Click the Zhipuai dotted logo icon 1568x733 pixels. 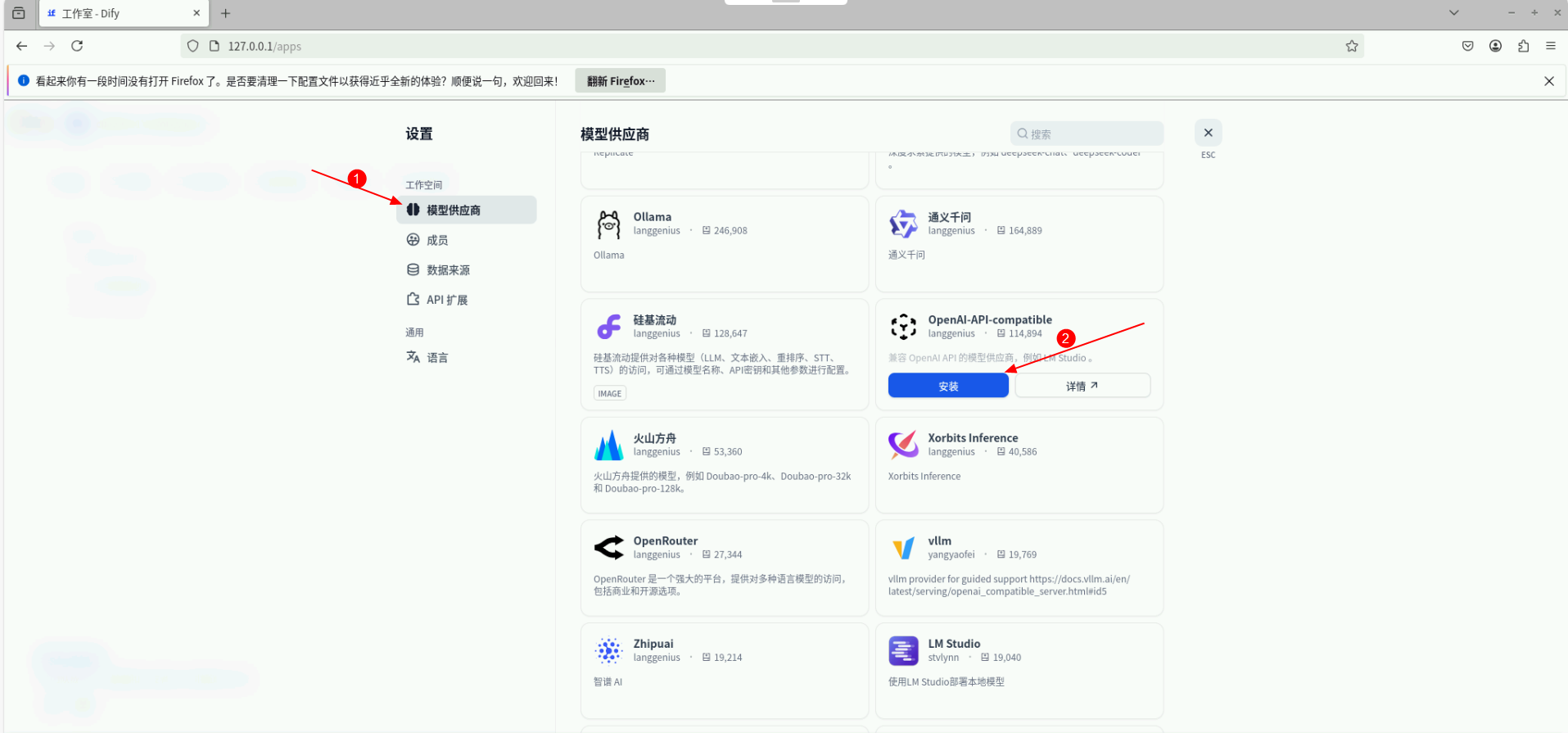click(x=608, y=651)
